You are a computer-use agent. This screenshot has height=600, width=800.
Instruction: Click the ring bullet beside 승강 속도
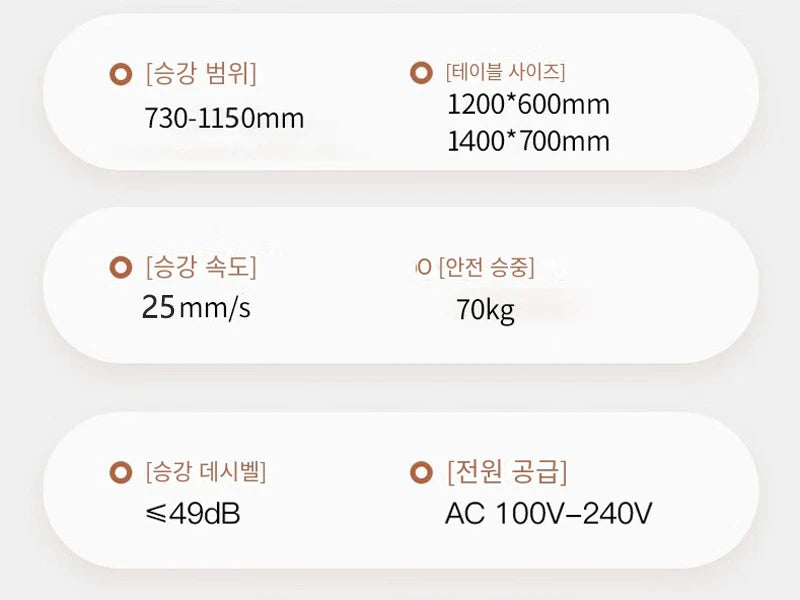(121, 267)
